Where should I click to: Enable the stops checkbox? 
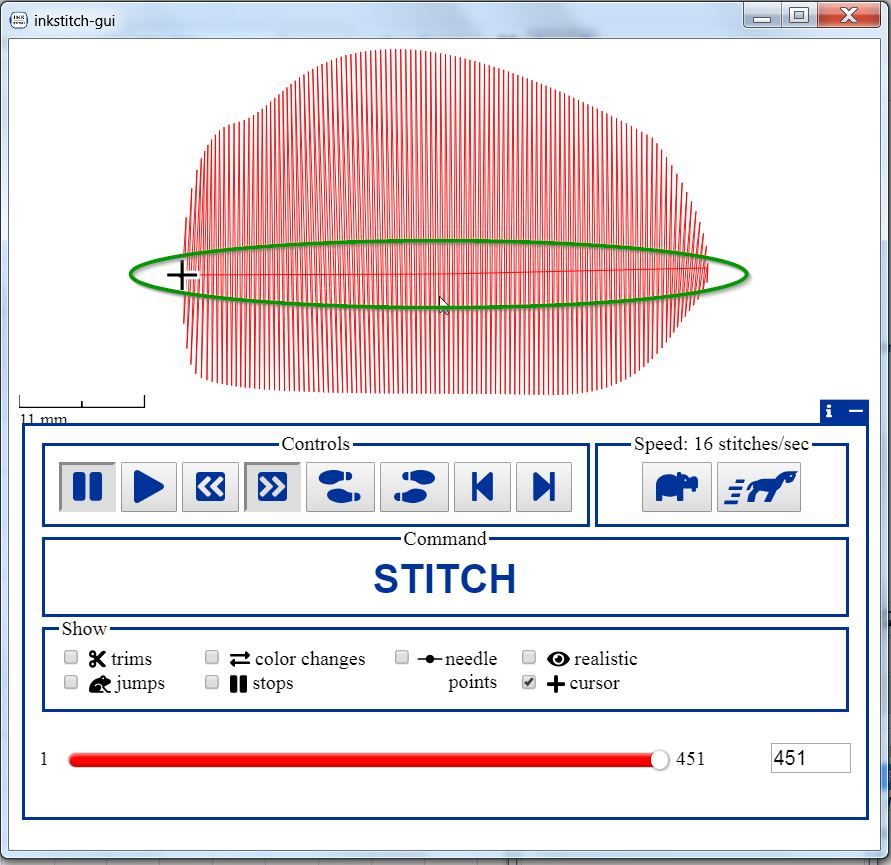coord(212,682)
